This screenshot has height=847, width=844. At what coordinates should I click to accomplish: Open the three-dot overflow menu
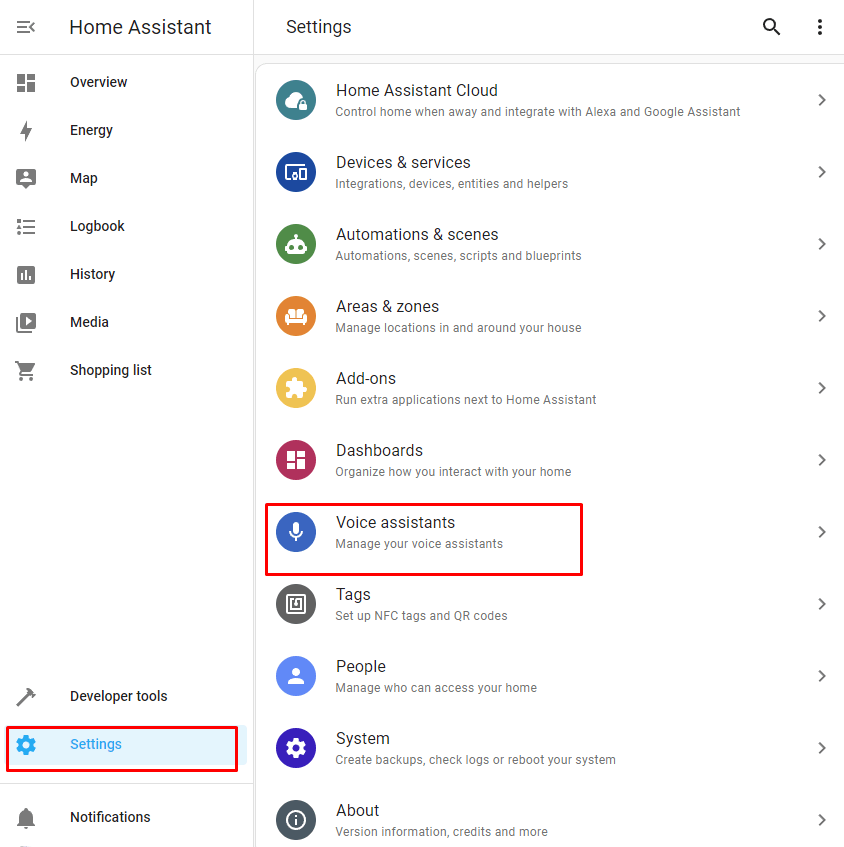tap(820, 27)
